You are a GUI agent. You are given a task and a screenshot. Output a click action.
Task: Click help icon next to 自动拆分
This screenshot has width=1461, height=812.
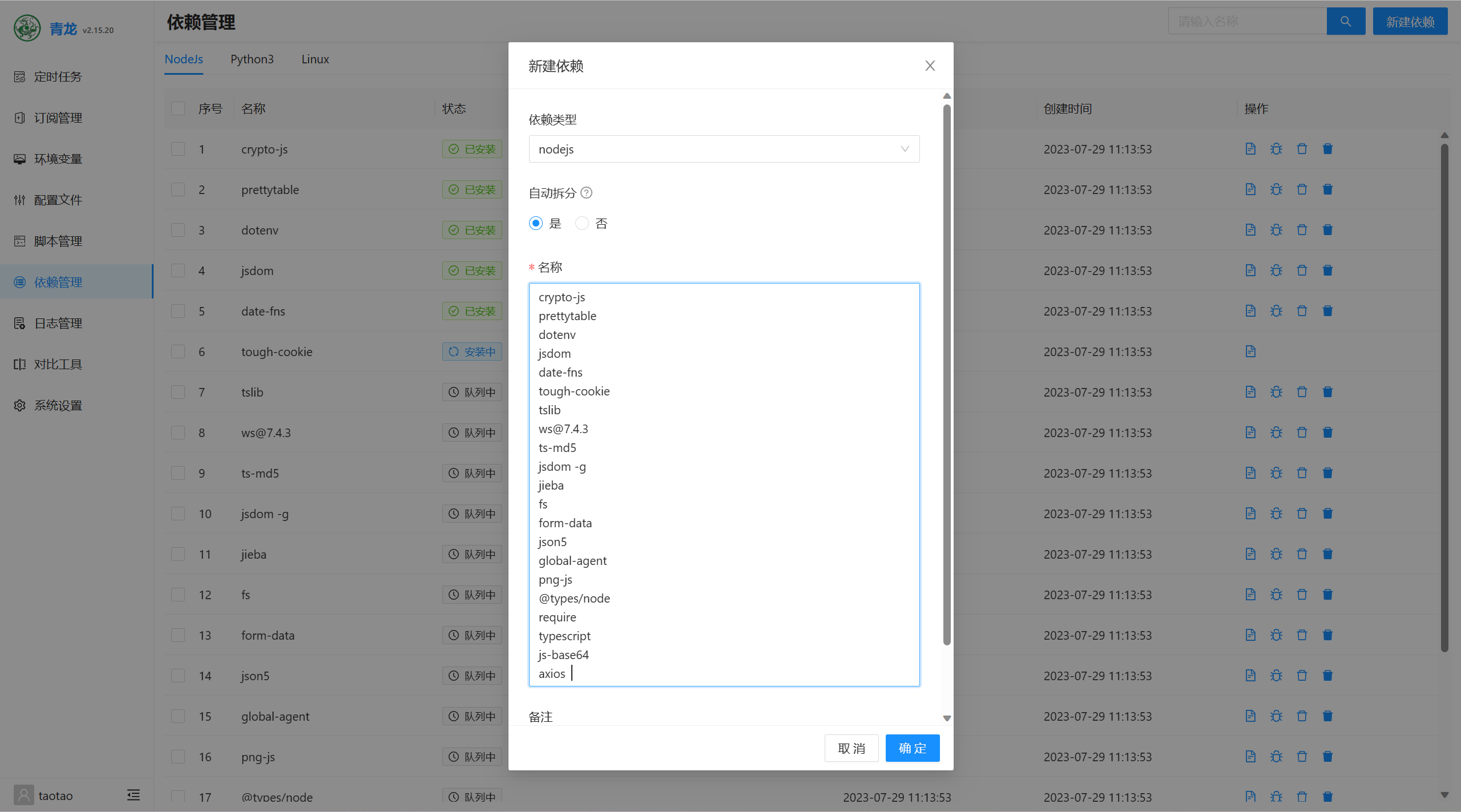click(586, 193)
